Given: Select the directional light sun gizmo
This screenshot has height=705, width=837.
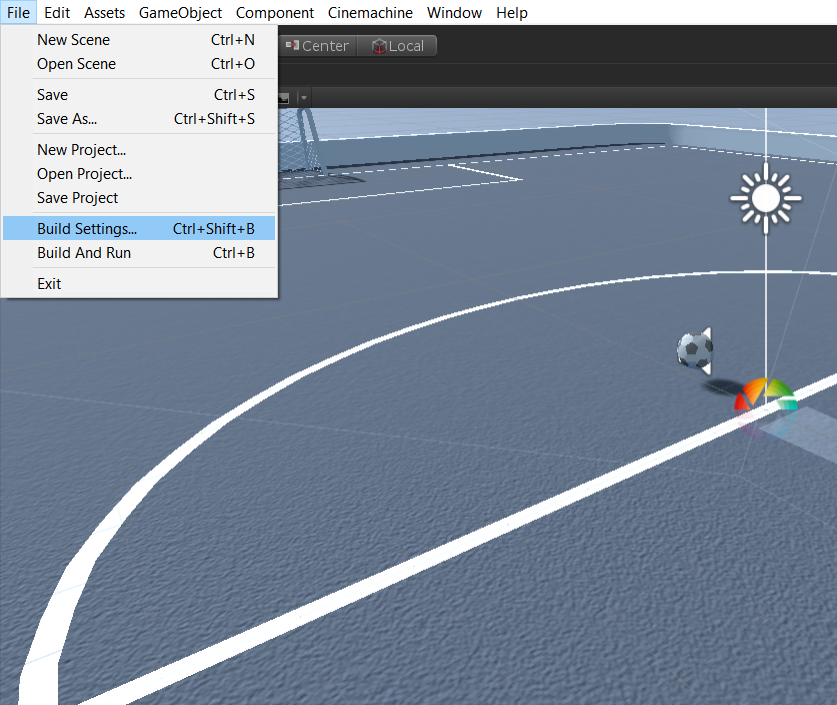Looking at the screenshot, I should [x=765, y=198].
